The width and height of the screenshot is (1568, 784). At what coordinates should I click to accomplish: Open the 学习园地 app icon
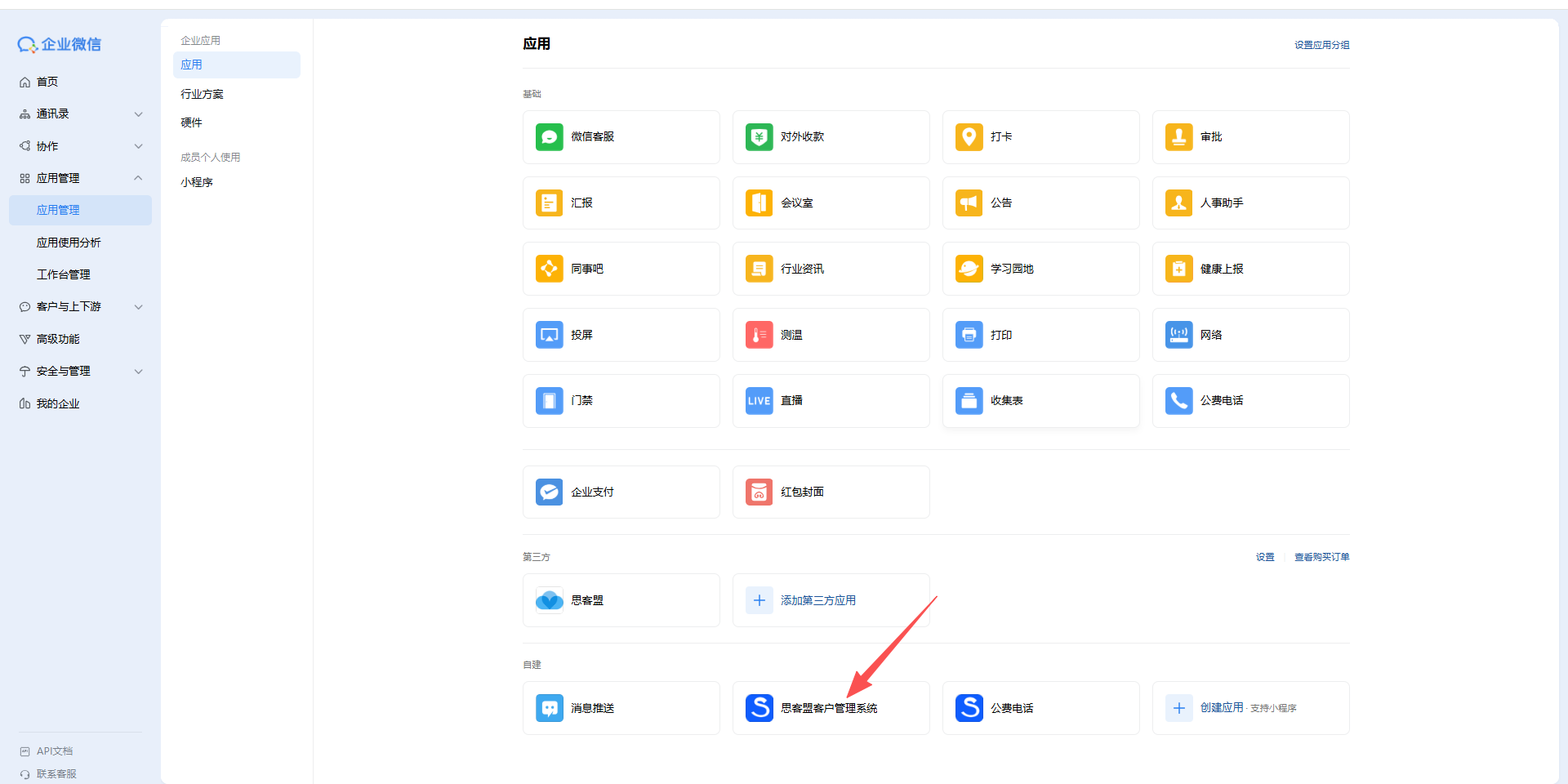tap(969, 269)
